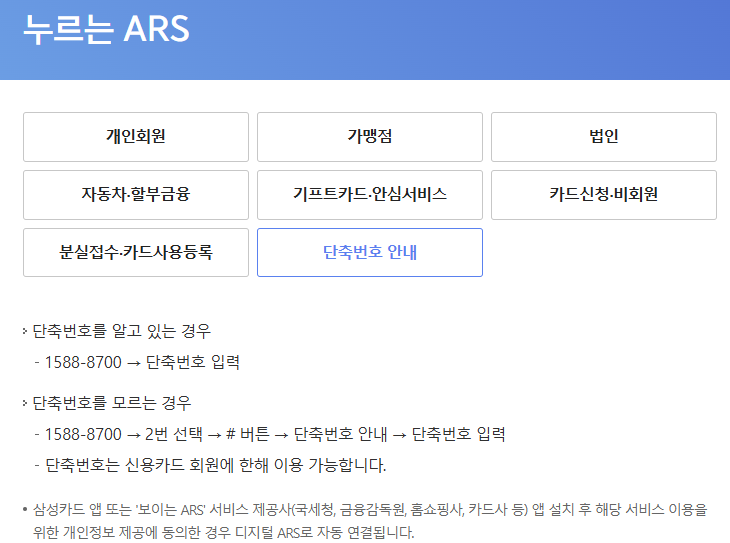Open the 기프트카드·안심서비스 tab
Screen dimensions: 730x543
(370, 195)
